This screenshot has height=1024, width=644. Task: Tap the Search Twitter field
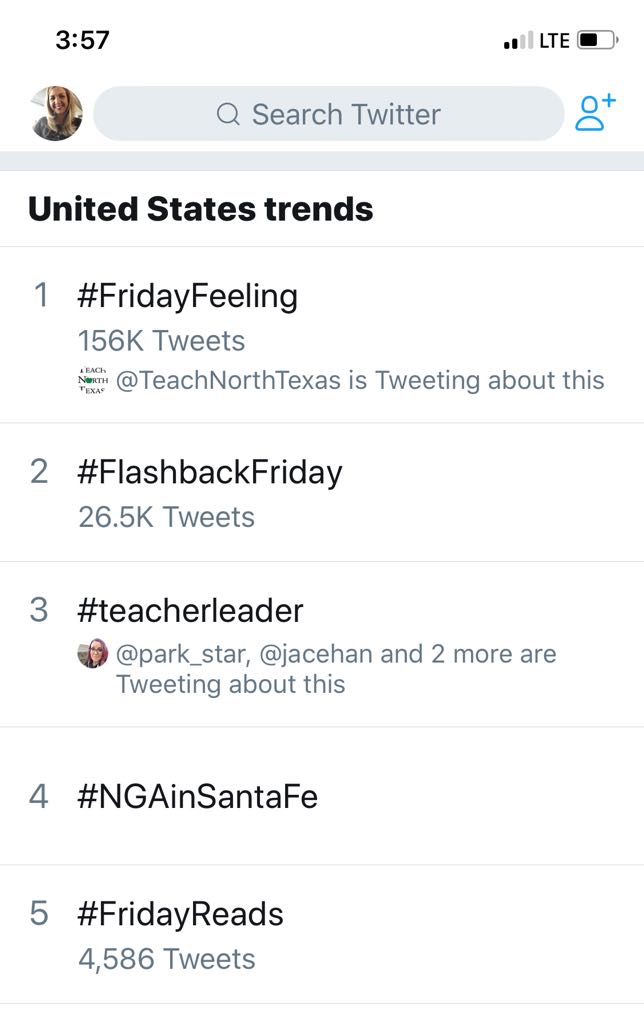(x=345, y=114)
